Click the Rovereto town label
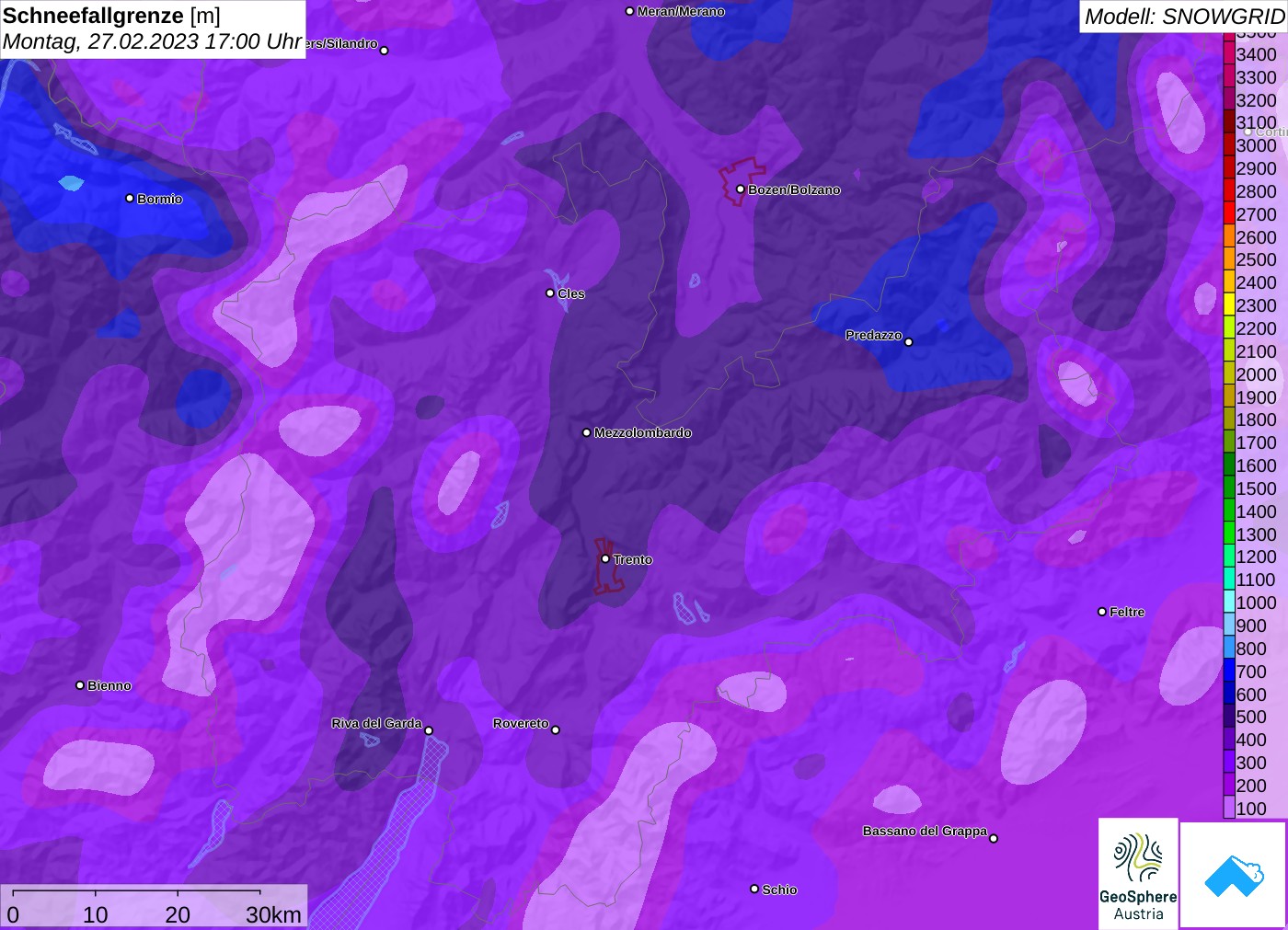This screenshot has width=1288, height=930. (521, 723)
